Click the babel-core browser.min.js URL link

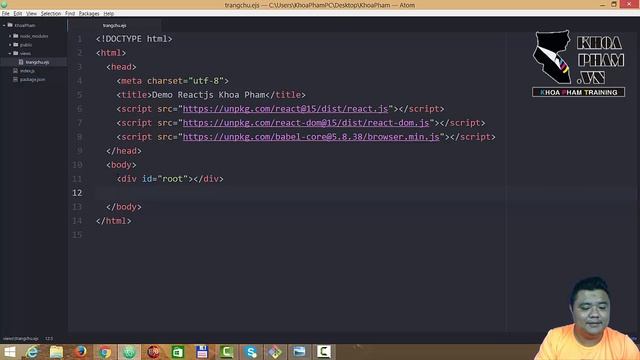pos(311,137)
